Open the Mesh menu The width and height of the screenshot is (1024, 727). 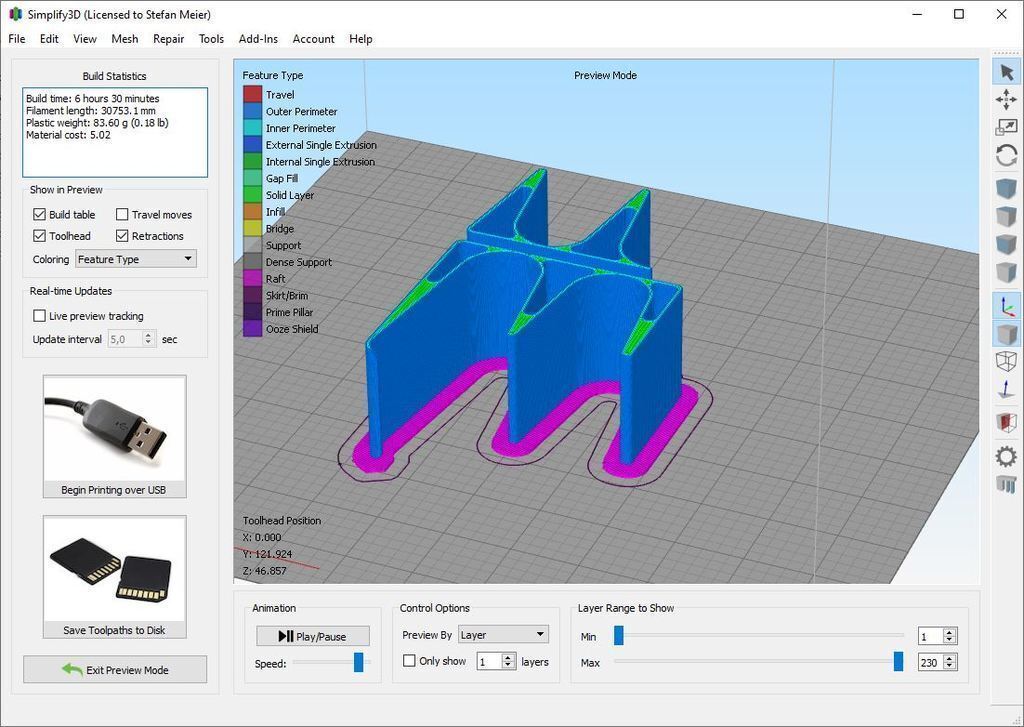[x=125, y=39]
